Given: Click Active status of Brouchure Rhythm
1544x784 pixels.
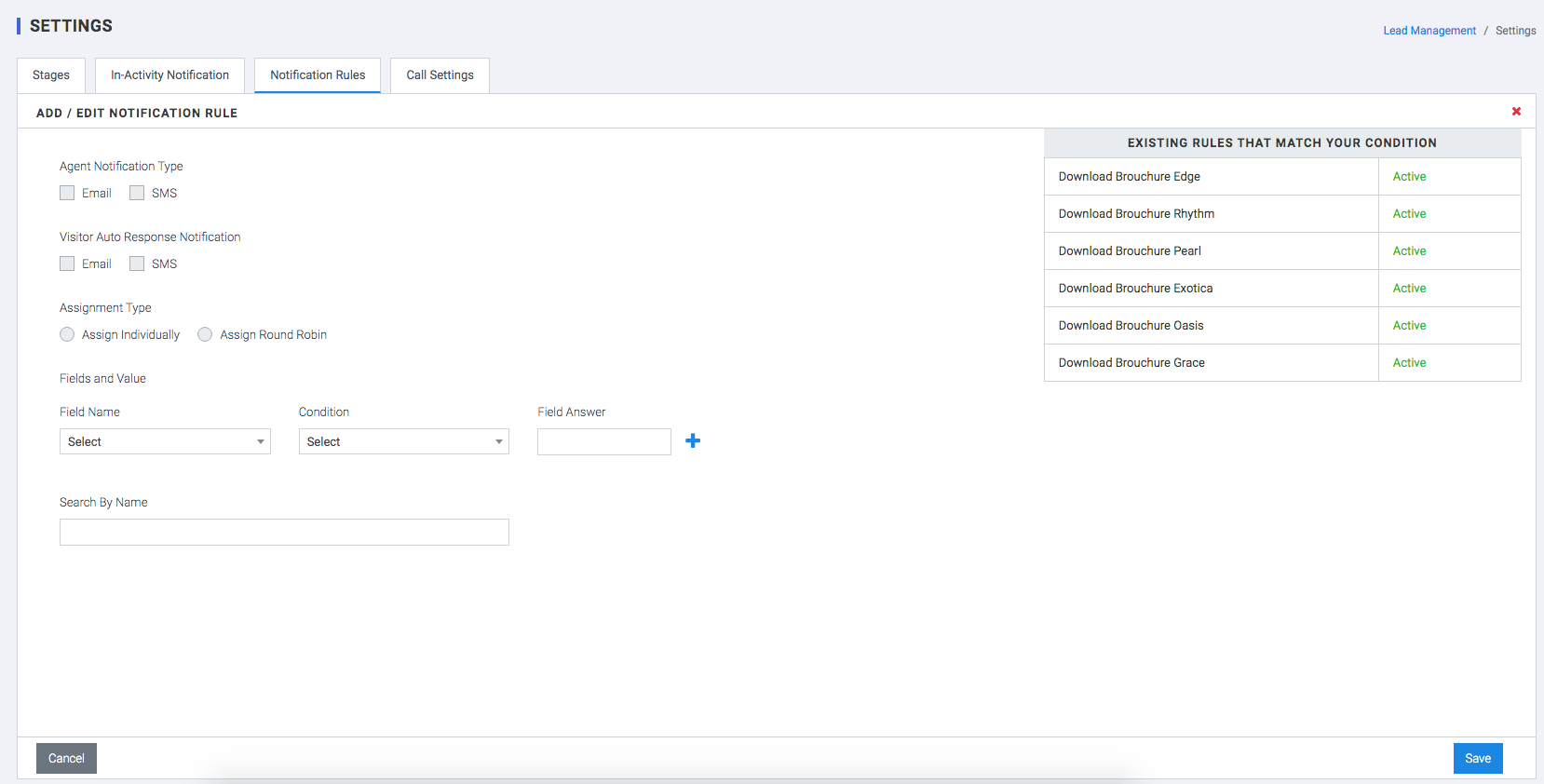Looking at the screenshot, I should click(x=1409, y=213).
